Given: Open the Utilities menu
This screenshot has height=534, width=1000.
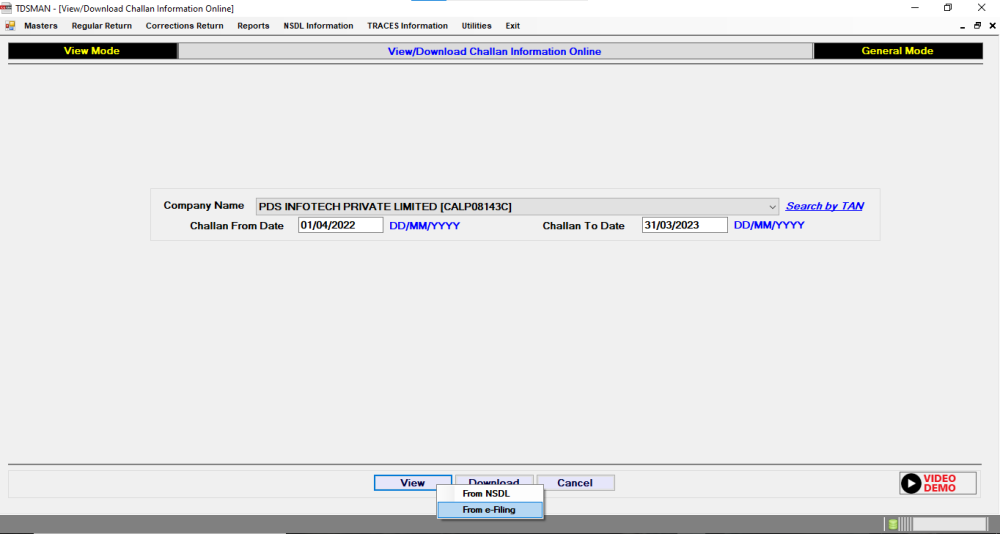Looking at the screenshot, I should point(476,26).
